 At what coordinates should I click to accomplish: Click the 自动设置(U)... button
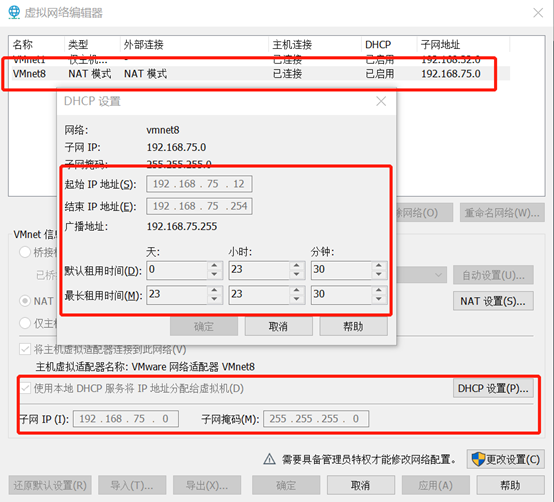(493, 275)
